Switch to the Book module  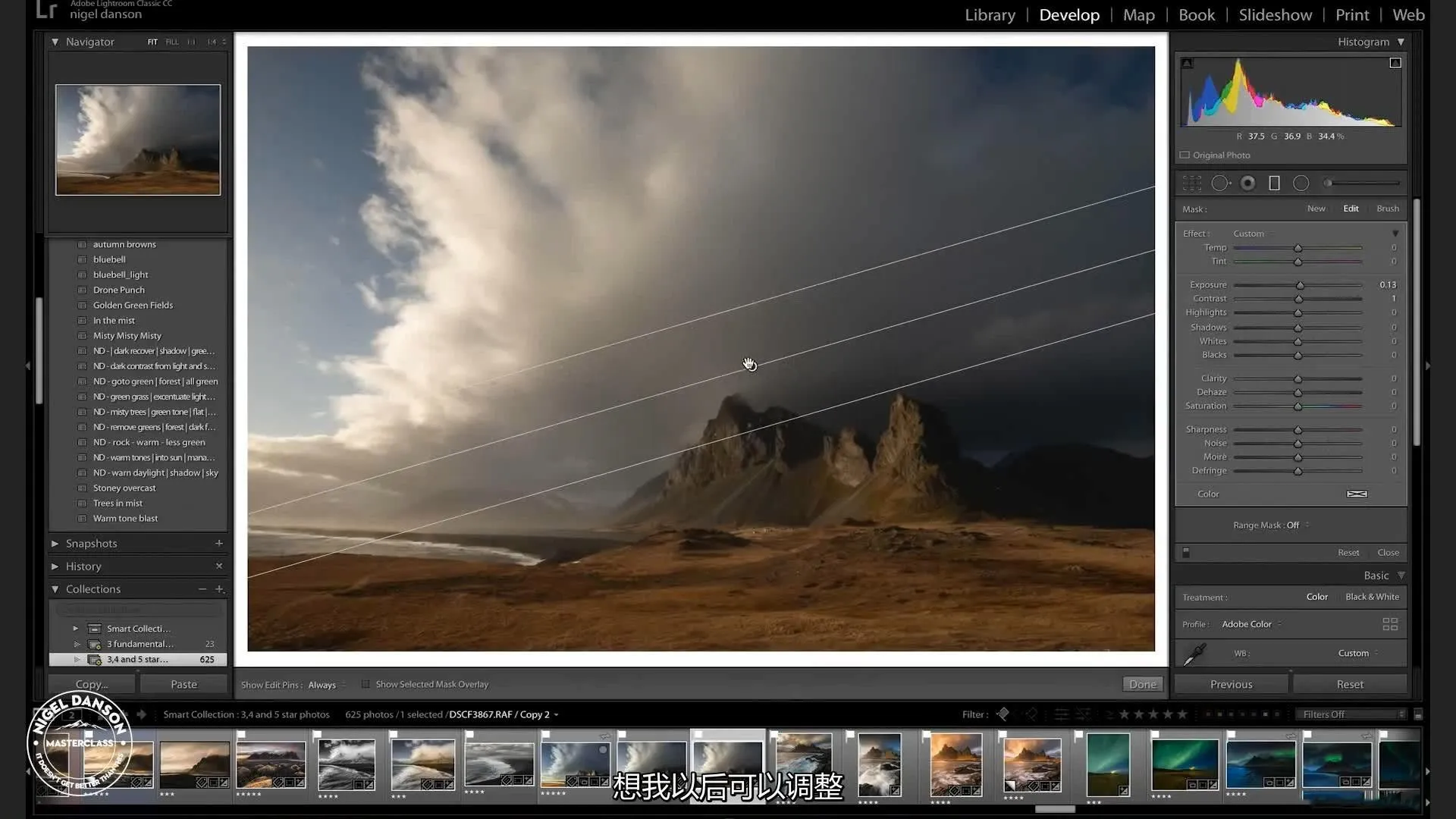(x=1197, y=15)
